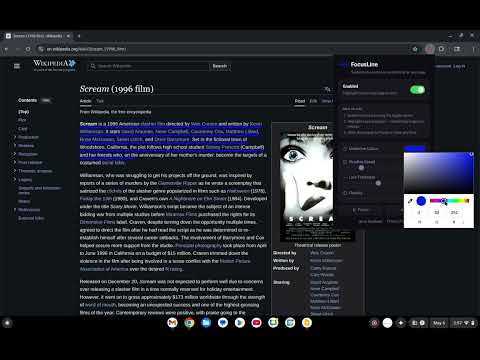The image size is (480, 360).
Task: Click the middle G value field showing 33
Action: (x=437, y=212)
